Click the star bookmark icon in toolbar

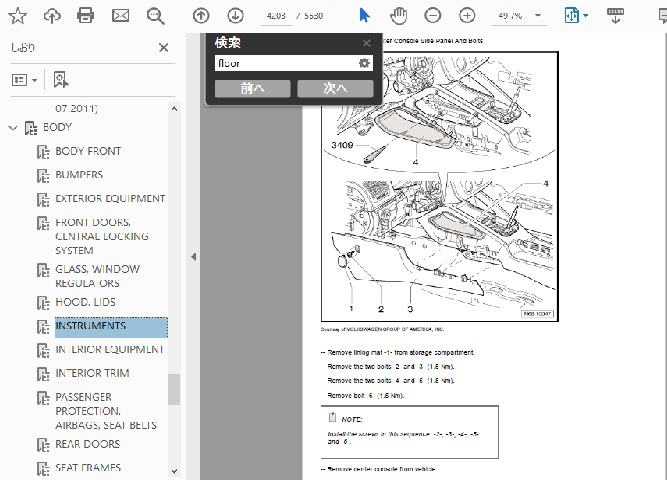click(x=18, y=15)
